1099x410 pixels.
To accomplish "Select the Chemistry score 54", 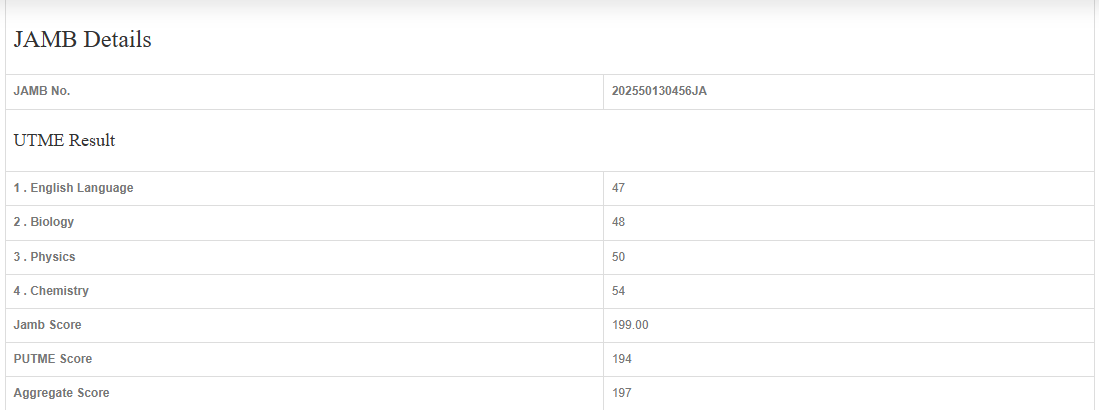I will click(x=619, y=291).
